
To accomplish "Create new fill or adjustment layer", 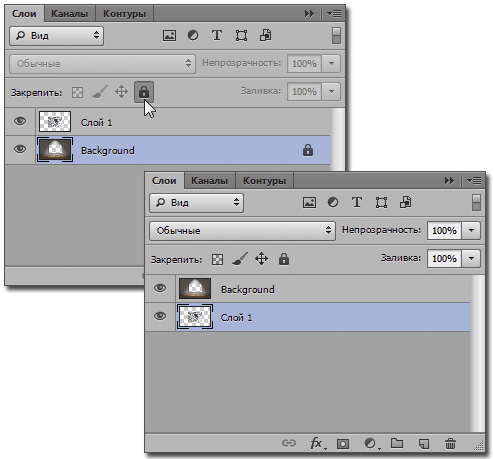I will coord(371,443).
